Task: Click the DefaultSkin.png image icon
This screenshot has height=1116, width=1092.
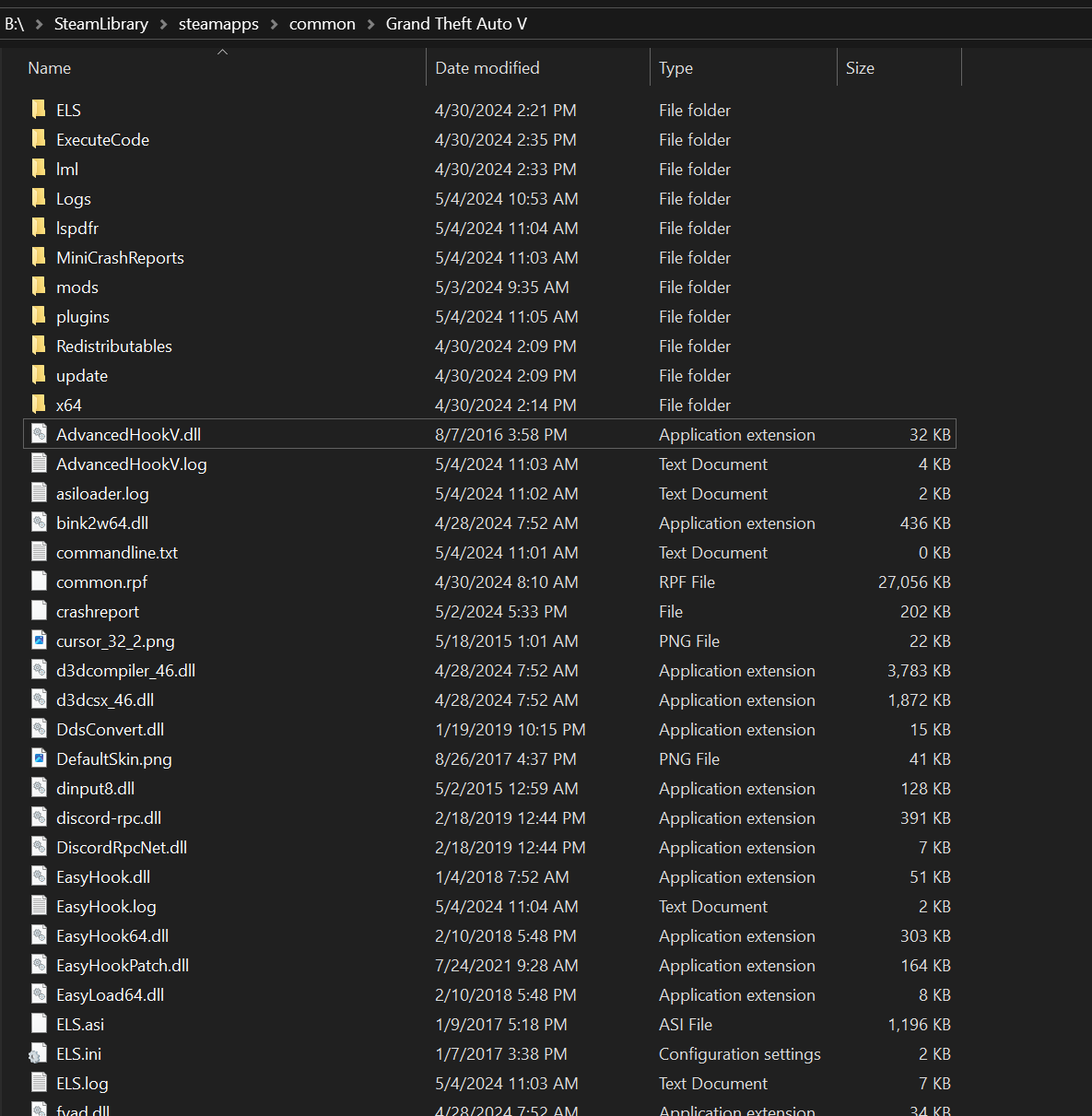Action: click(39, 759)
